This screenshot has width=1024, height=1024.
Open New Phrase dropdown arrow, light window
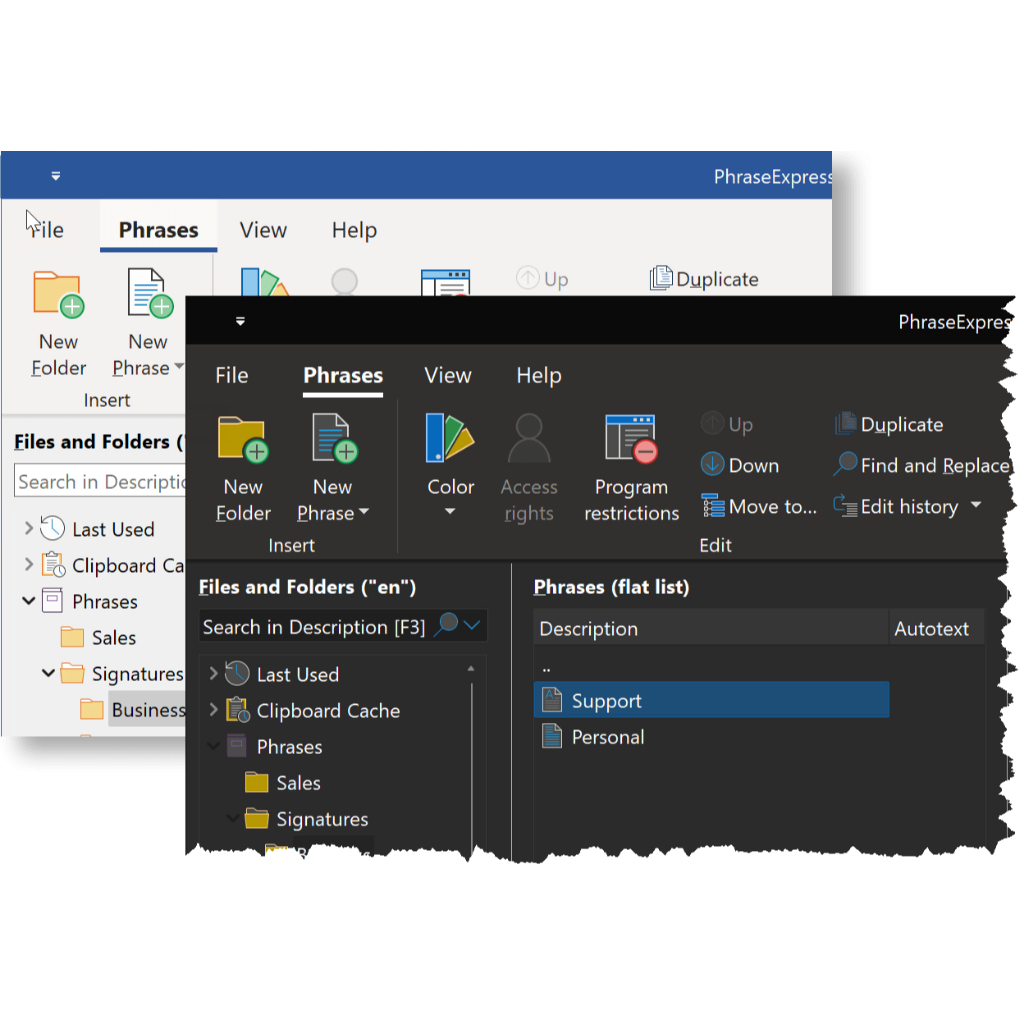tap(179, 366)
